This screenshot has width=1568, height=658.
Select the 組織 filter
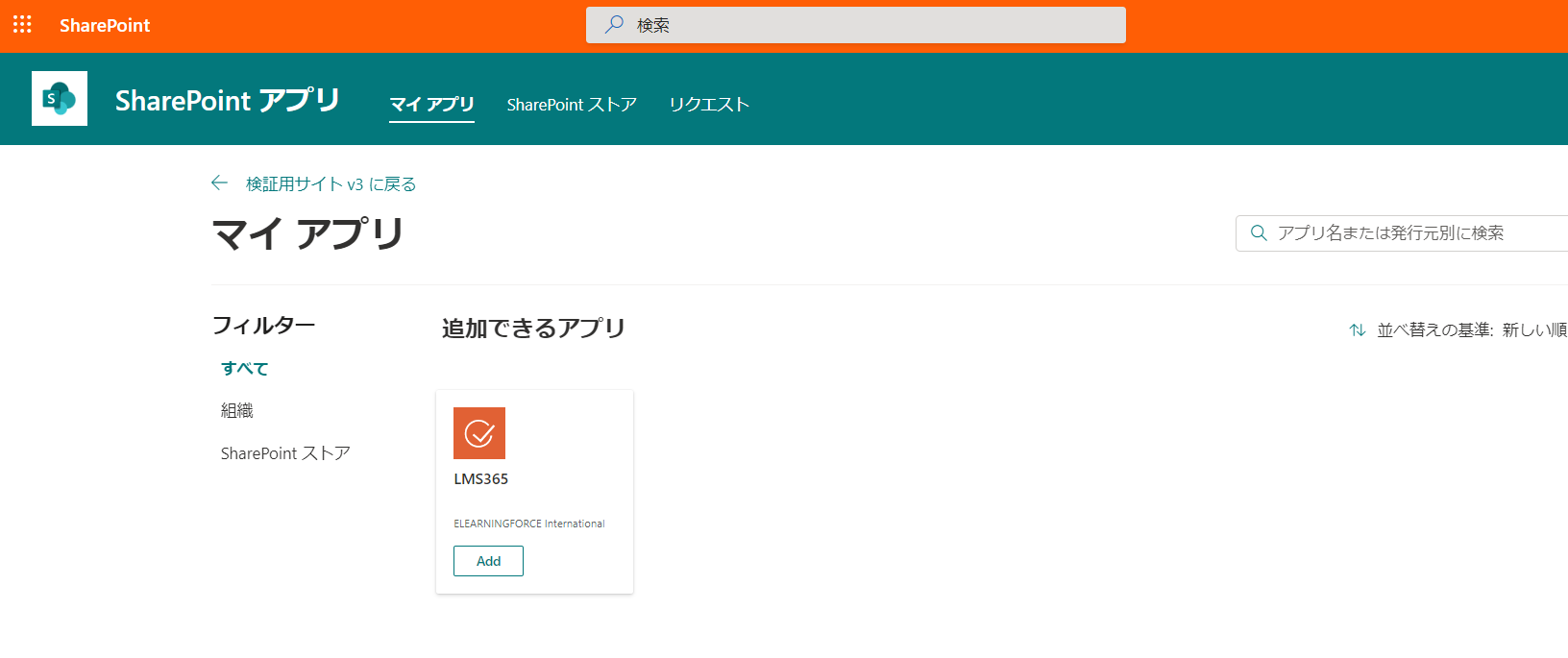237,410
